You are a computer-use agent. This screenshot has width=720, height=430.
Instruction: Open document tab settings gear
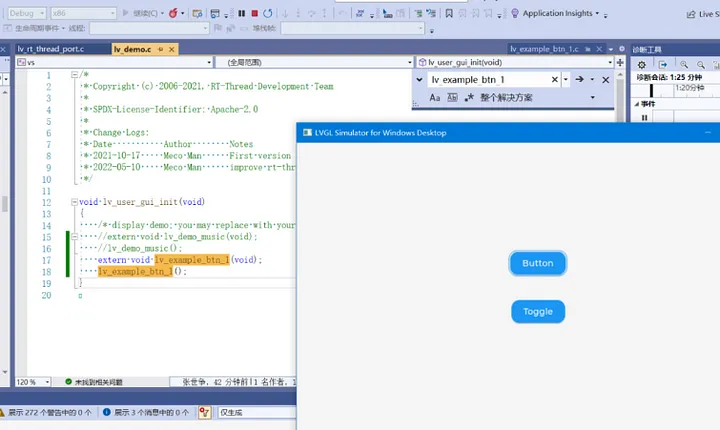622,49
